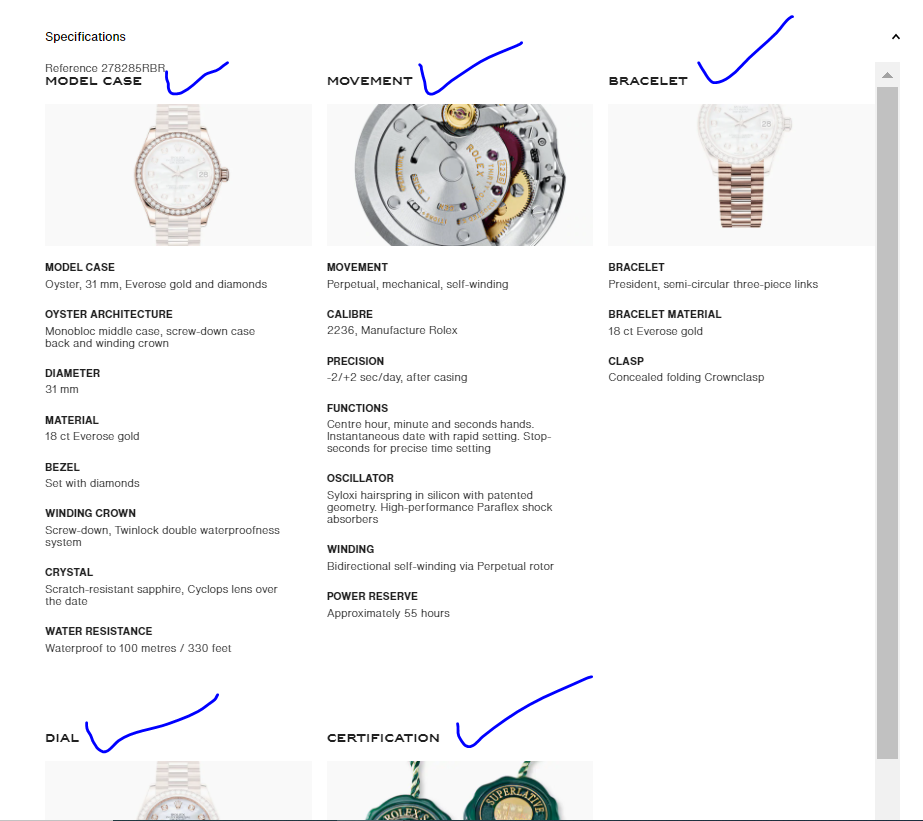Open the Dial watch thumbnail
This screenshot has width=923, height=821.
pos(178,790)
